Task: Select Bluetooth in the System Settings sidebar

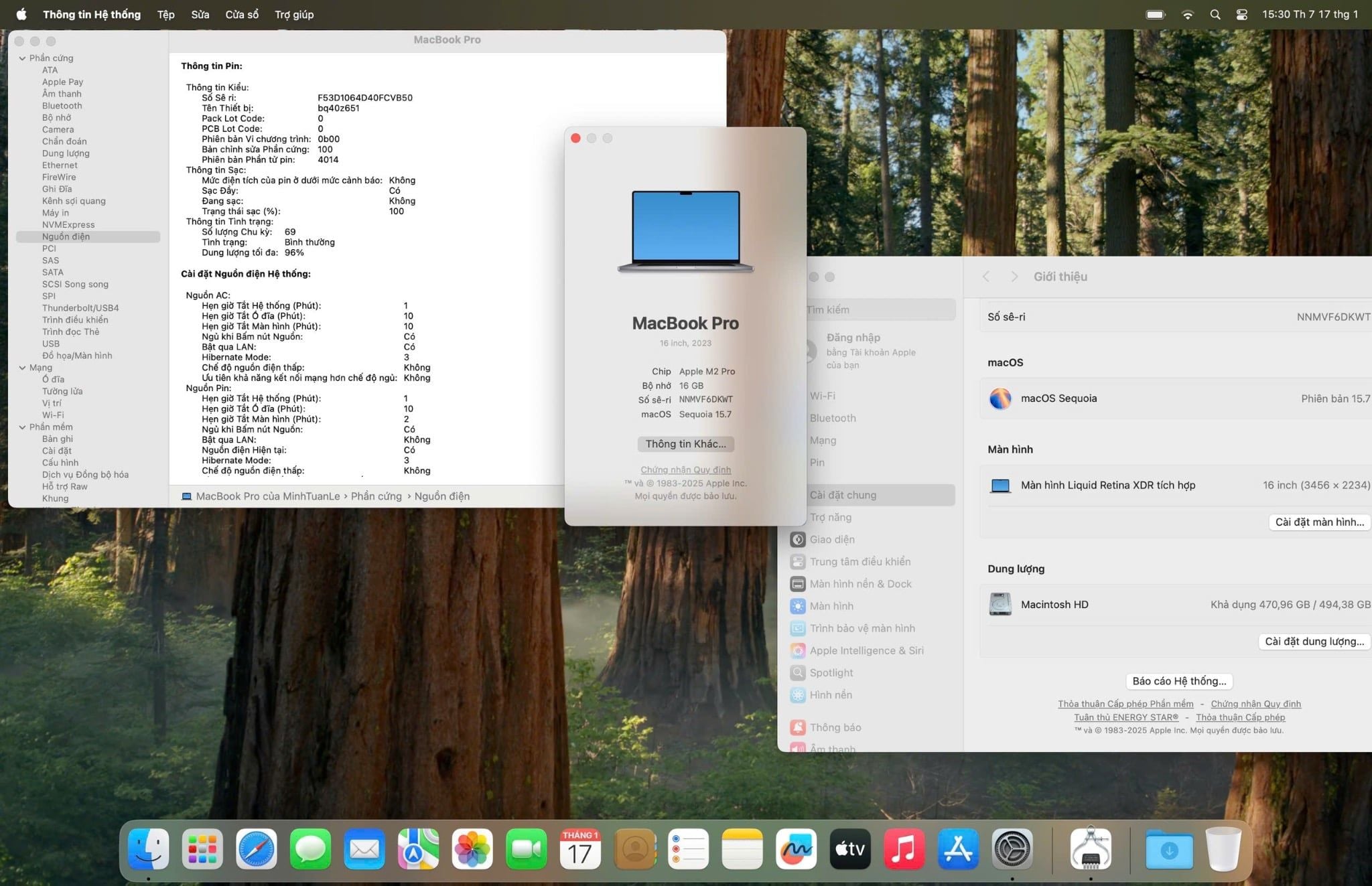Action: click(833, 418)
